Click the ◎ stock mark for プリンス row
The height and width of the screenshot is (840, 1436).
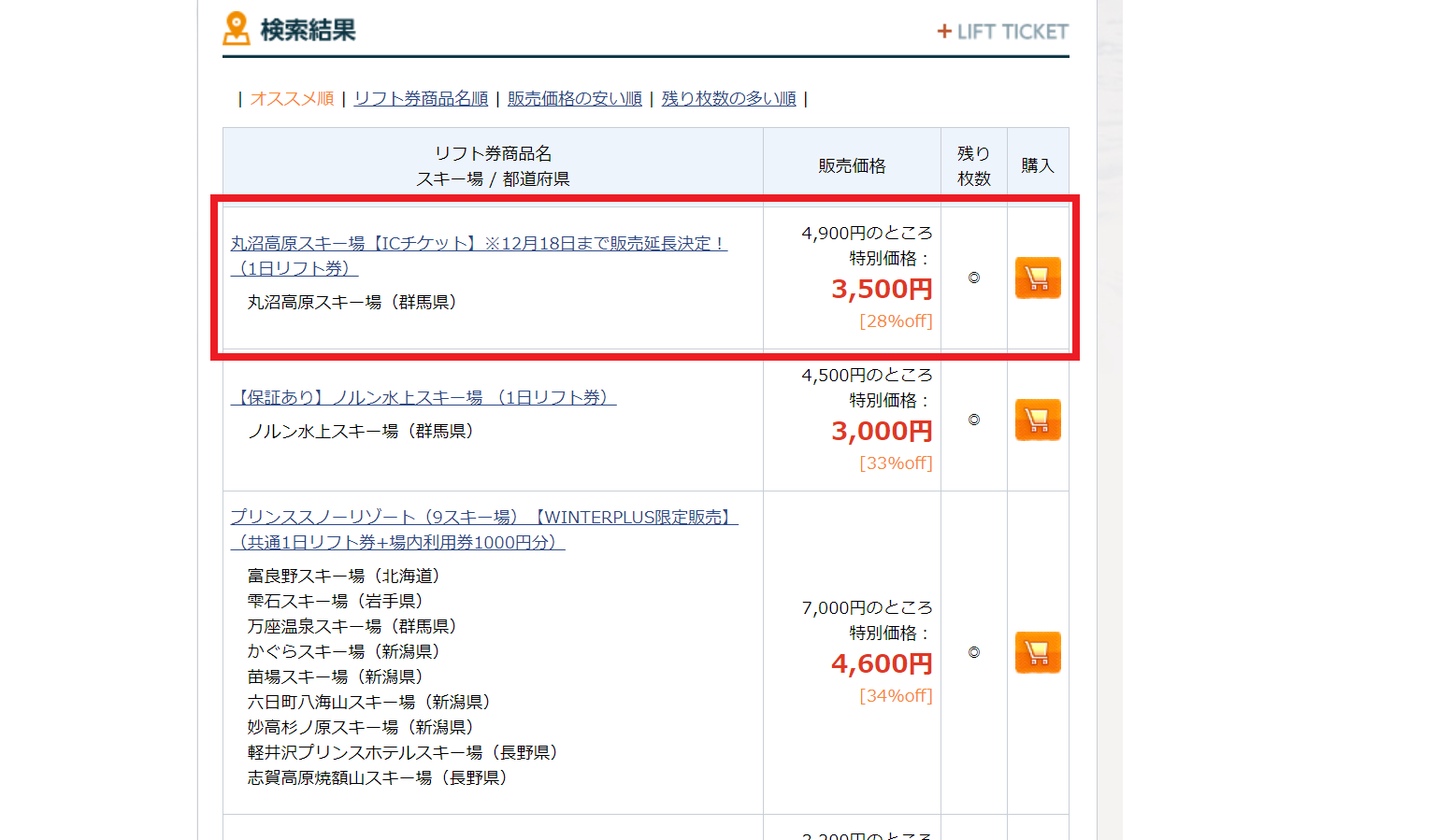tap(973, 652)
